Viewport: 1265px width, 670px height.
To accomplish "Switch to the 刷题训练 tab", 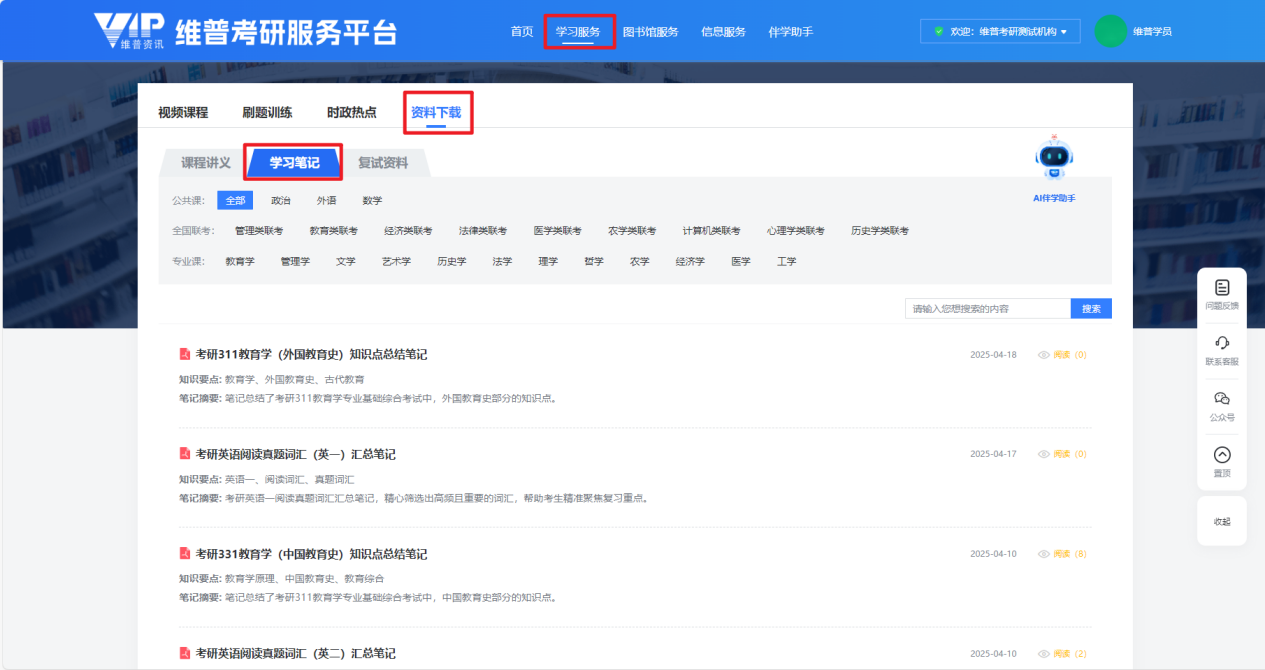I will 267,112.
